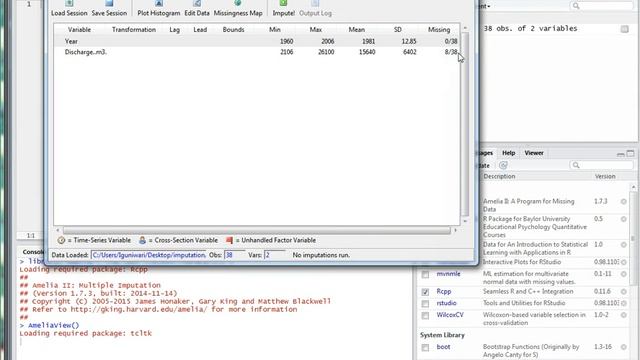Maximize the RStudio Packages pane
This screenshot has width=640, height=360.
(631, 153)
